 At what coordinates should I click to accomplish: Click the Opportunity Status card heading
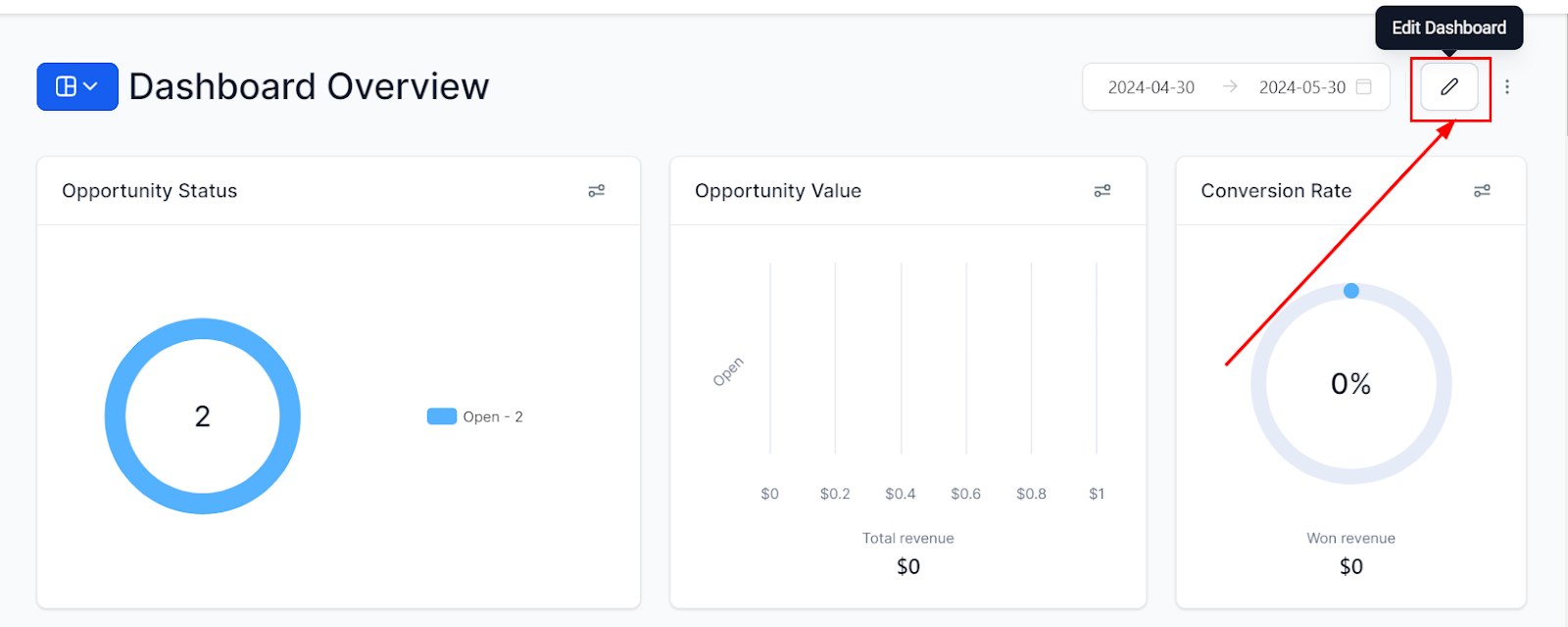tap(149, 190)
